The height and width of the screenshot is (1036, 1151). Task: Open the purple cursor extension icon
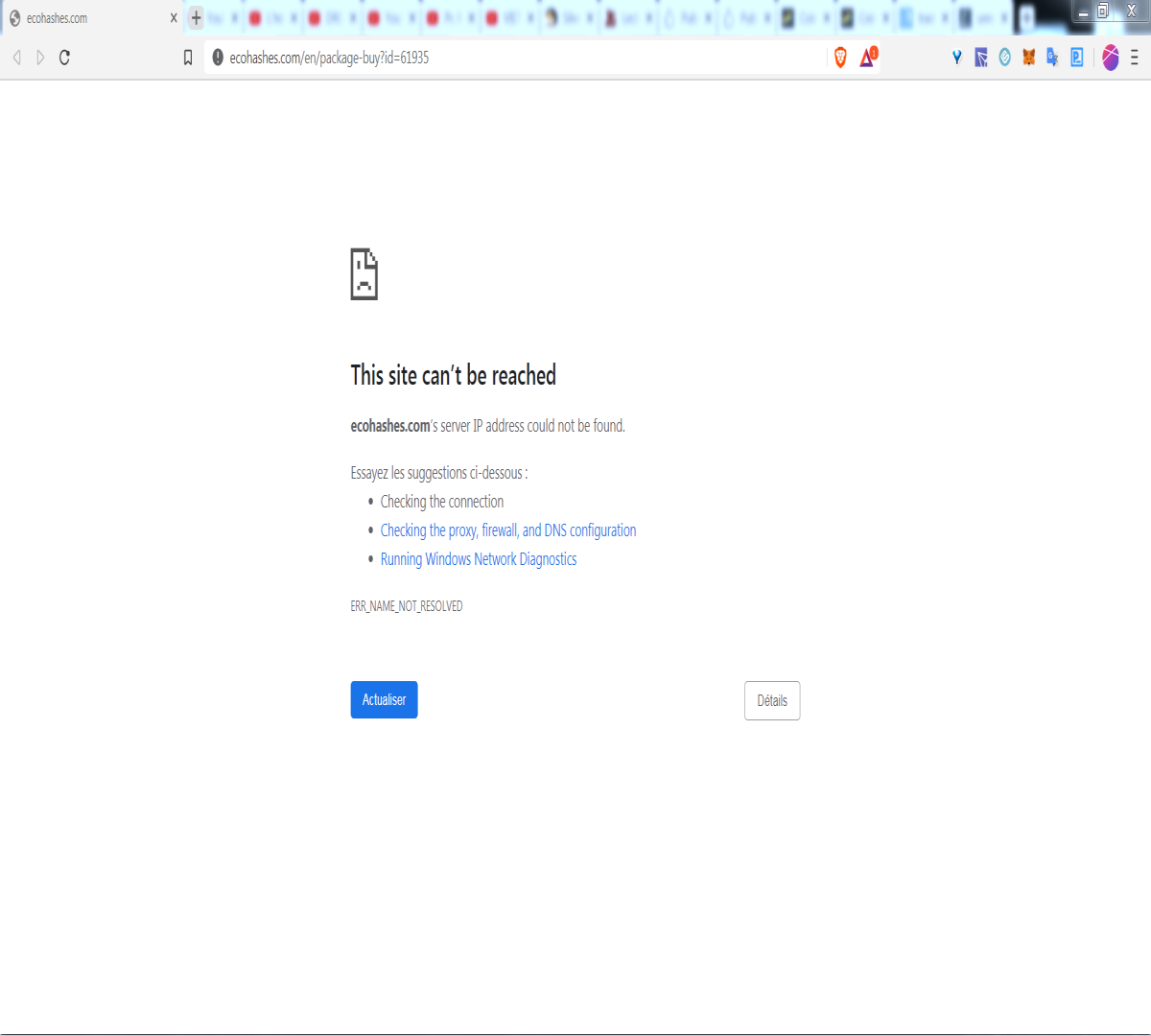coord(981,58)
